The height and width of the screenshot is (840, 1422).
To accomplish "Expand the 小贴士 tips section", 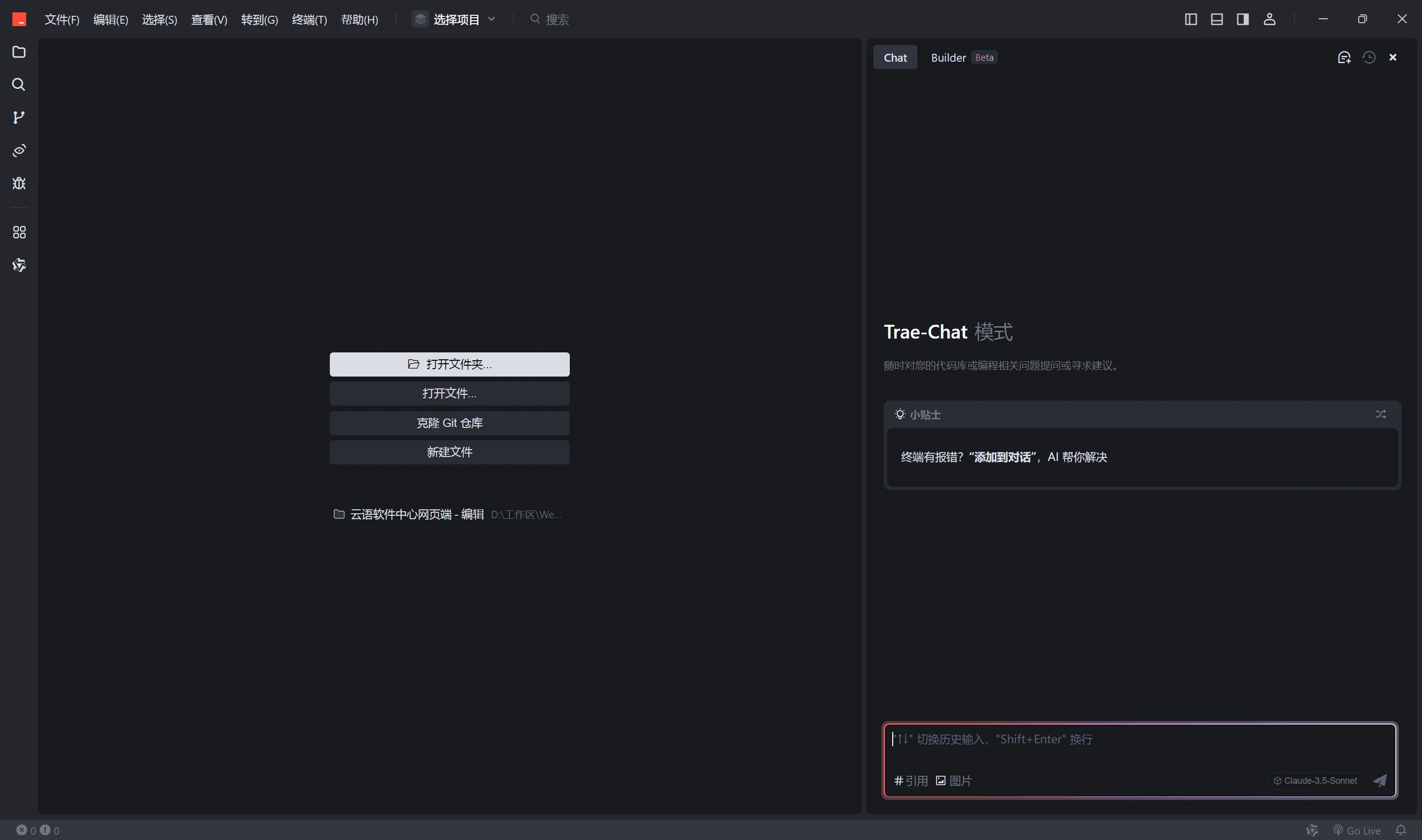I will click(x=1380, y=414).
